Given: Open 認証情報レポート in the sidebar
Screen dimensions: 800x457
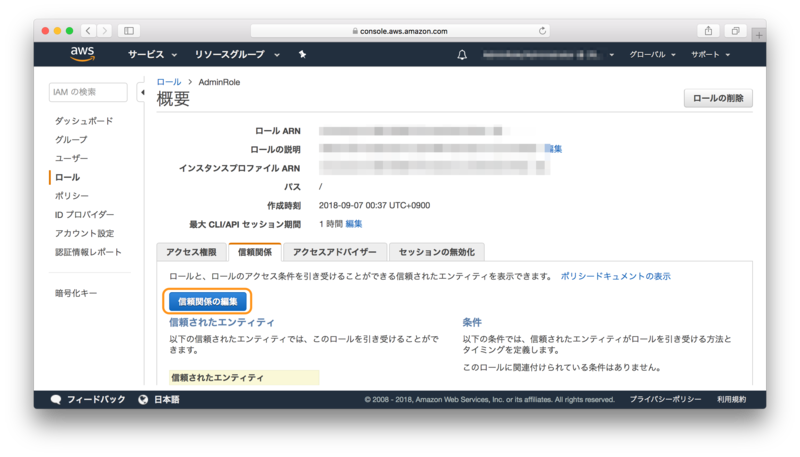Looking at the screenshot, I should coord(88,252).
